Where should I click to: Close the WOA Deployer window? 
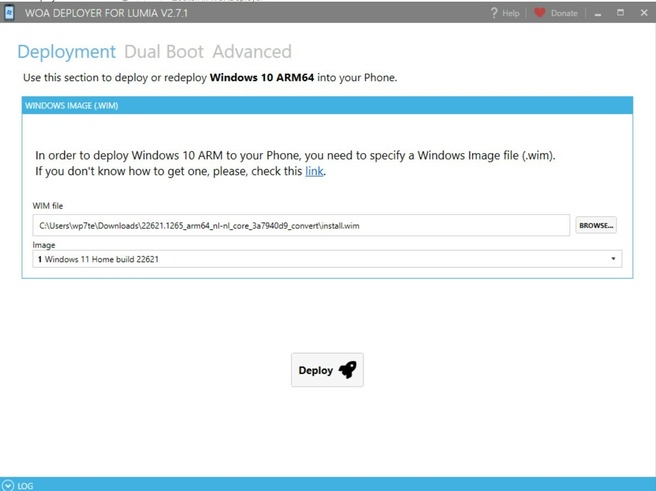point(644,13)
